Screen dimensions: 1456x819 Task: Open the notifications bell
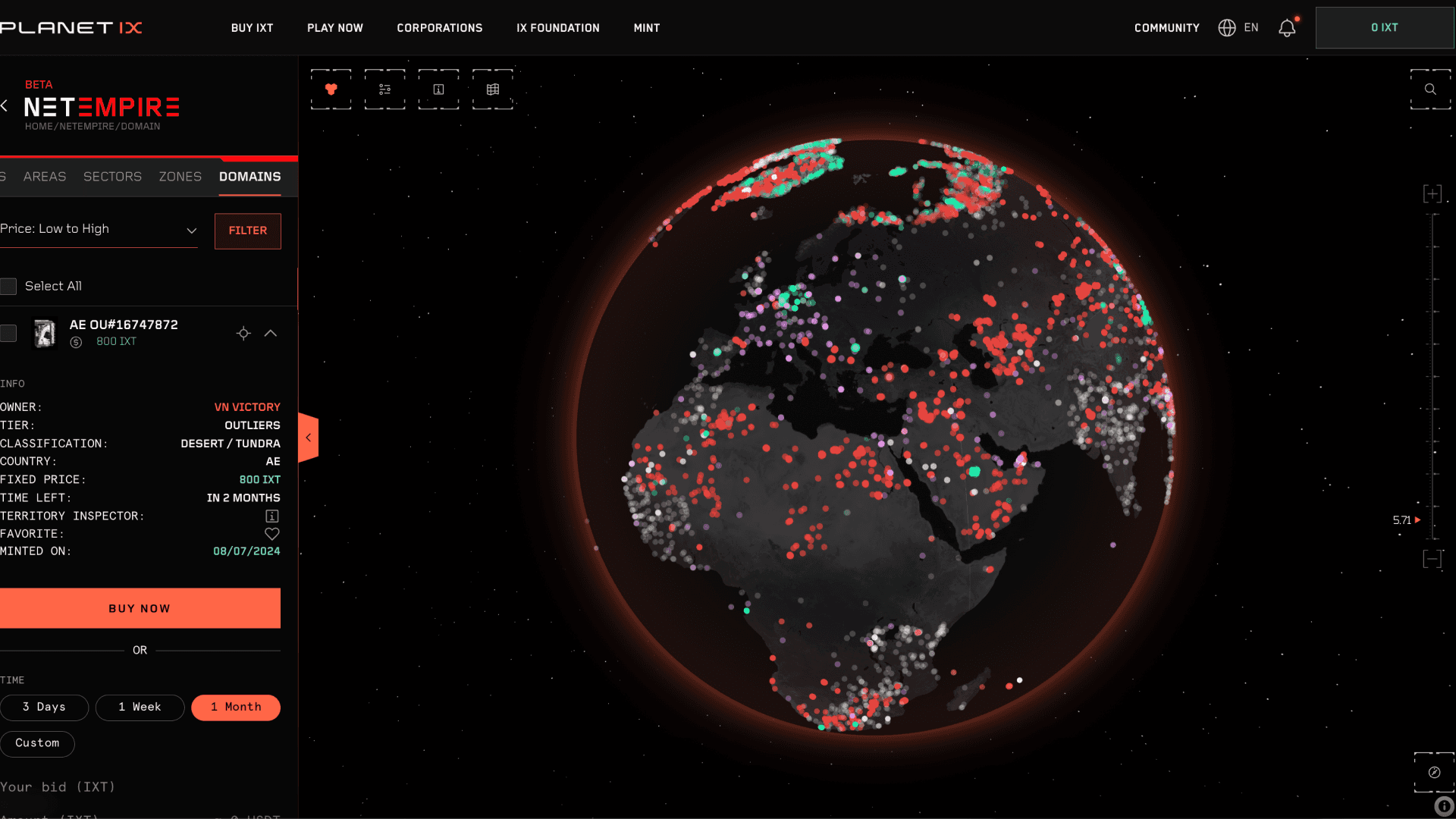tap(1287, 28)
